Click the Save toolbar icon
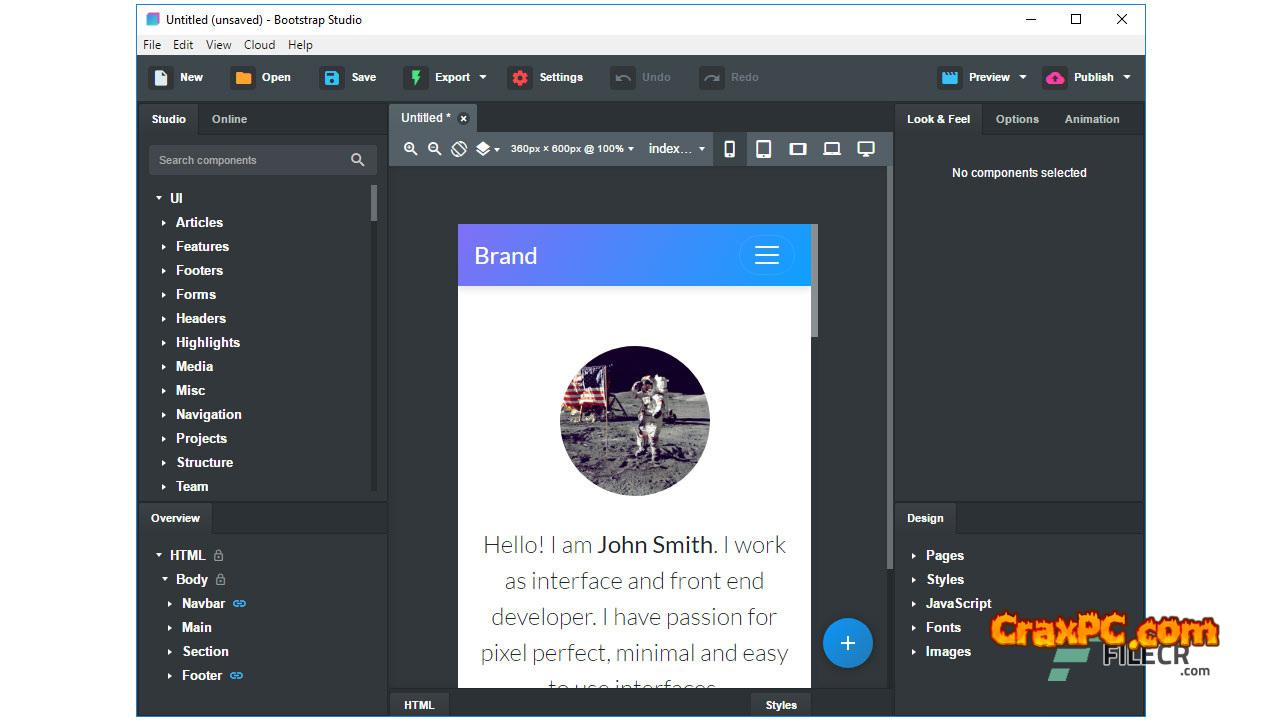Viewport: 1280px width, 720px height. tap(332, 78)
